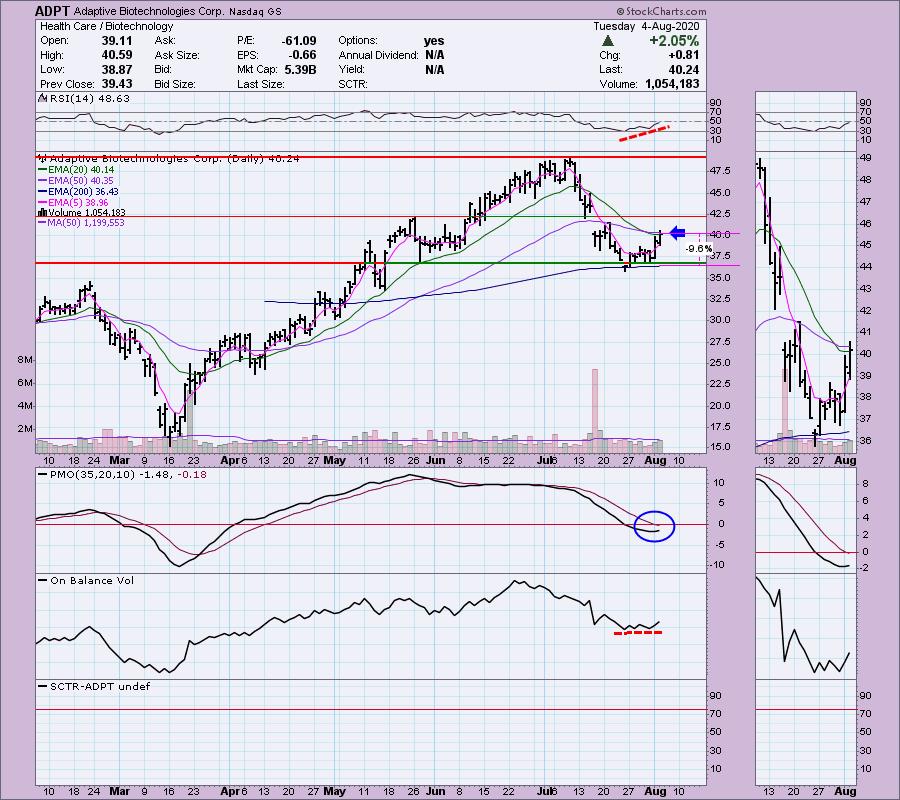Click the Aug label on main price axis
900x800 pixels.
tap(655, 460)
